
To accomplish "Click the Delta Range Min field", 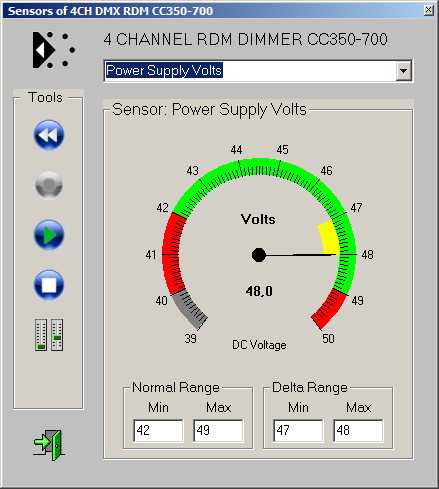I will click(298, 431).
